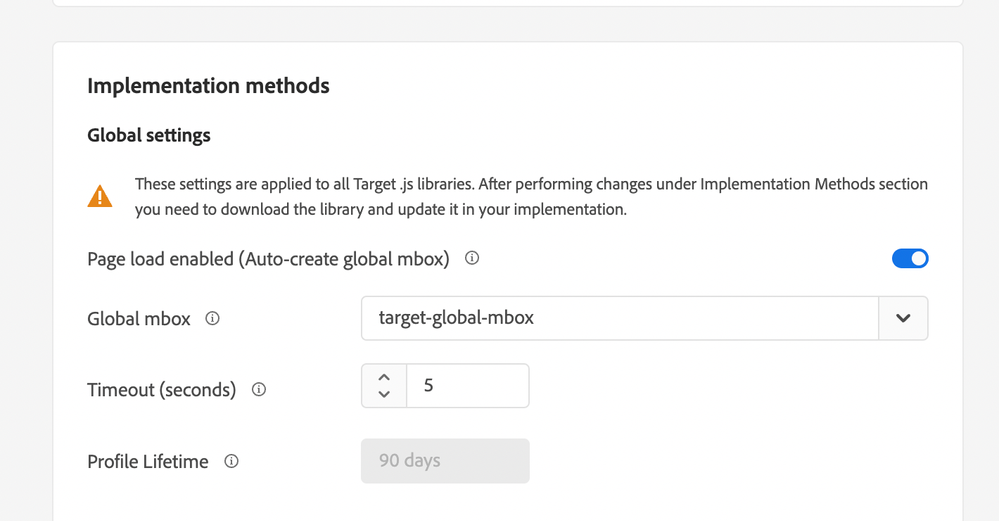Disable the Page load enabled toggle
This screenshot has width=999, height=521.
909,258
